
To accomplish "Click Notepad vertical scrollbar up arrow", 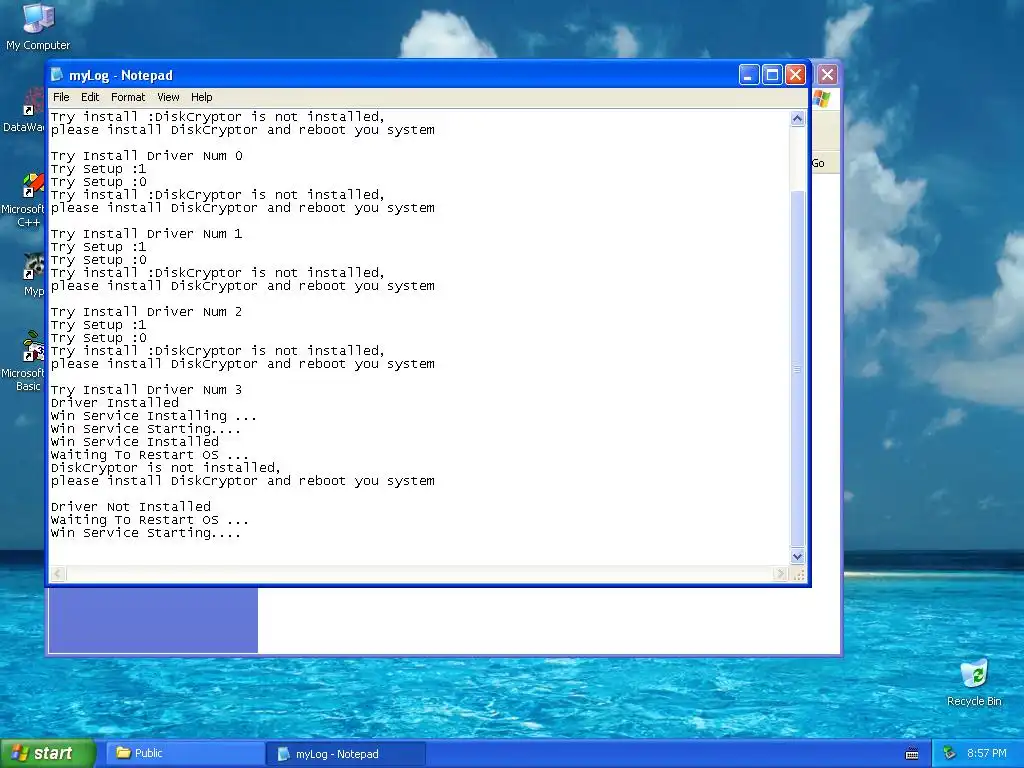I will 797,118.
